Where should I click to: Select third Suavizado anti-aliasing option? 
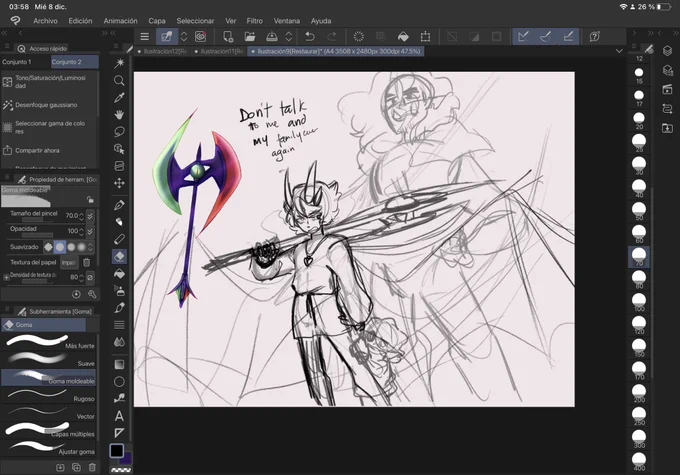click(x=71, y=247)
